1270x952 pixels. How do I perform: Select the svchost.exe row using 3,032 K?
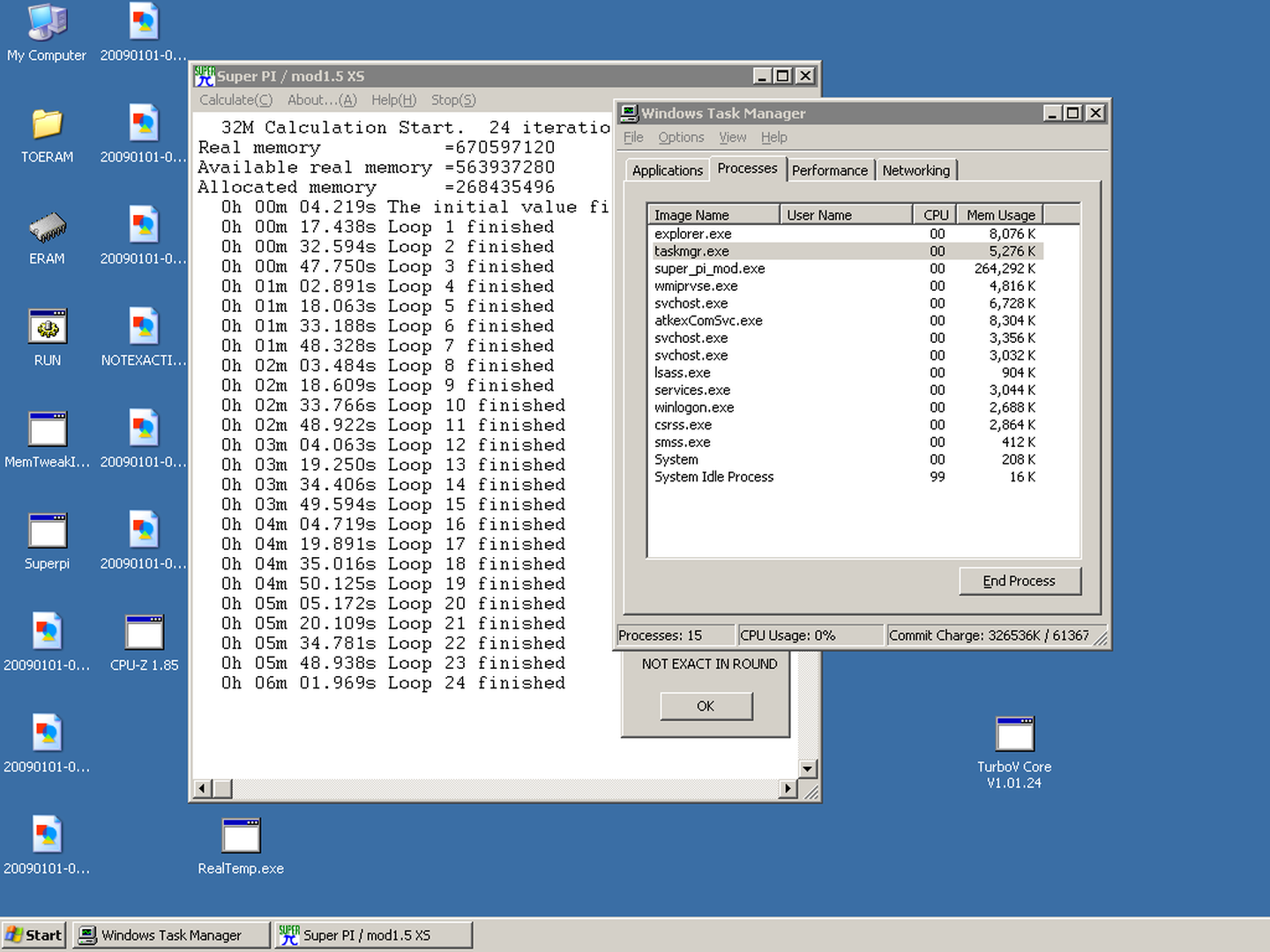(847, 355)
